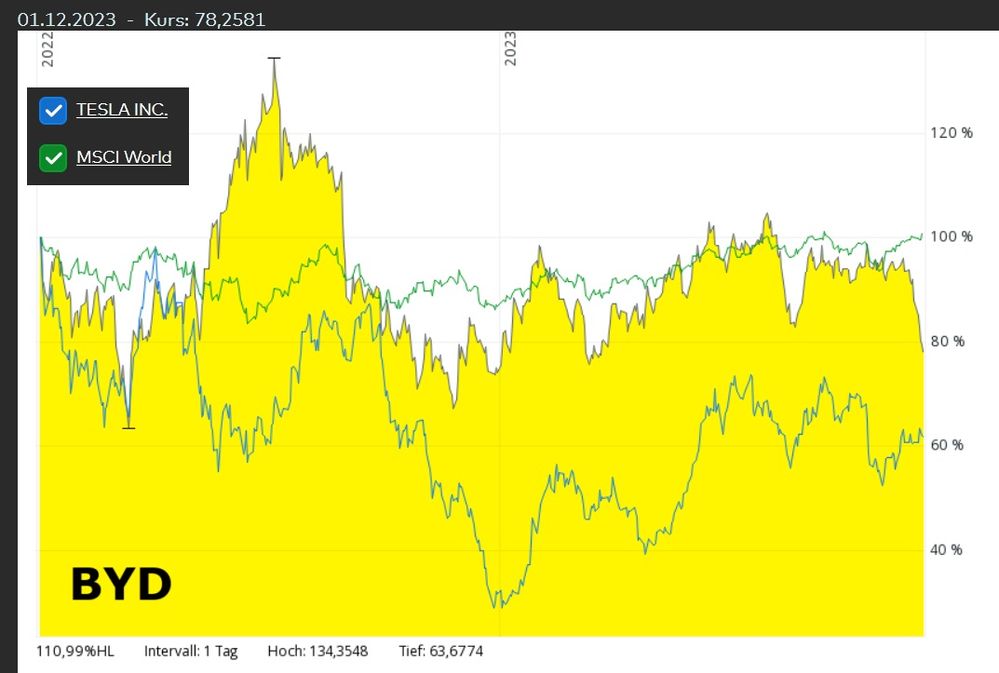Image resolution: width=999 pixels, height=673 pixels.
Task: Uncheck the MSCI World green checkbox
Action: tap(53, 158)
